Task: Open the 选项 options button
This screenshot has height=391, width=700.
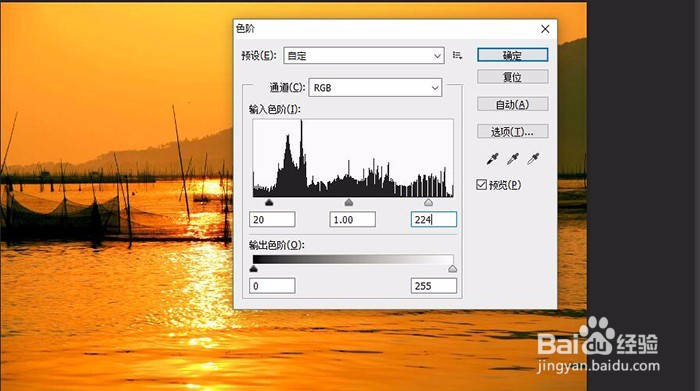Action: click(x=512, y=132)
